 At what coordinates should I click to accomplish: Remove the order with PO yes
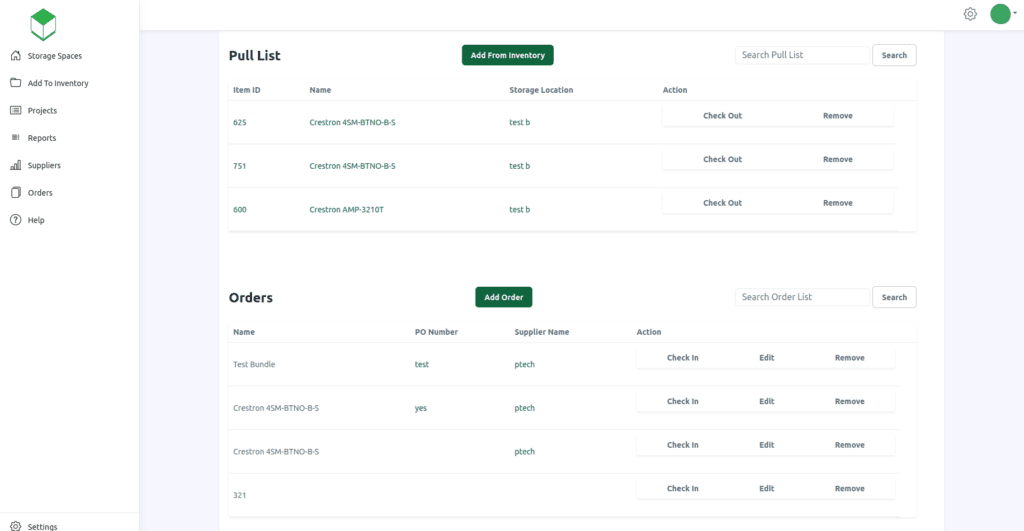[850, 402]
